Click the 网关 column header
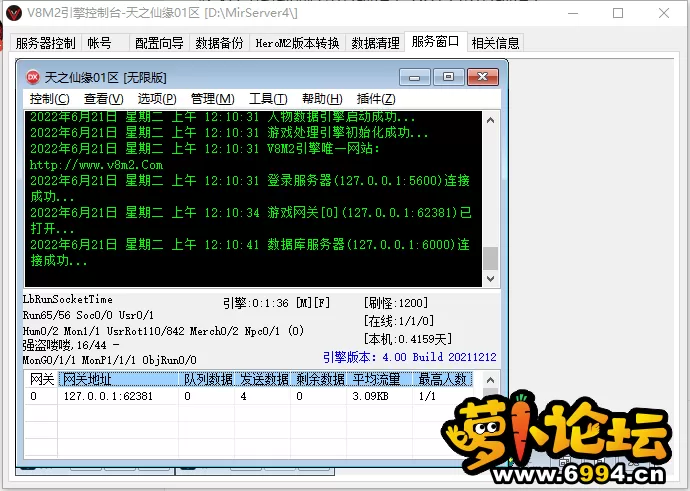Viewport: 690px width, 491px height. pyautogui.click(x=42, y=379)
